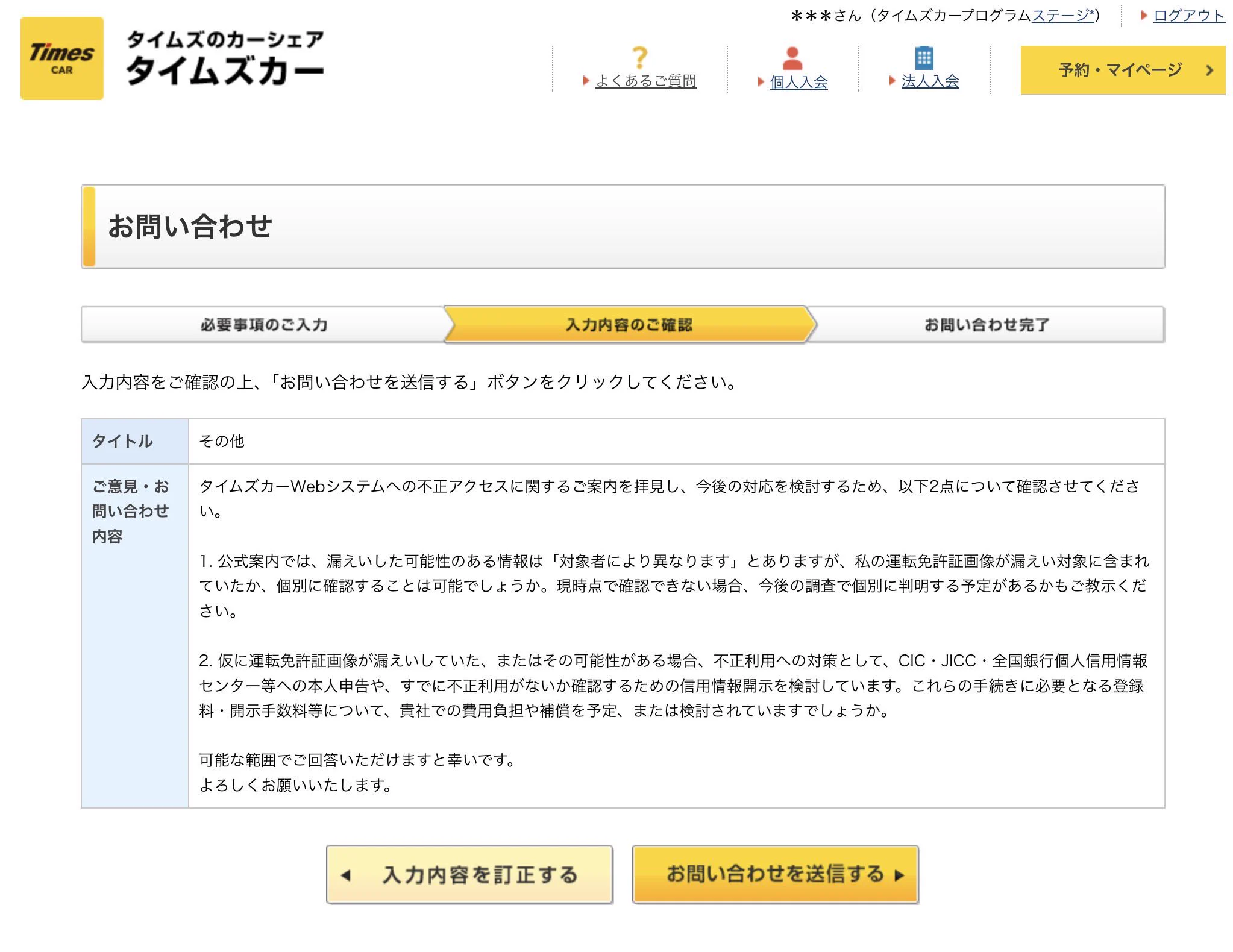Click the right arrow on 送信する button
This screenshot has height=952, width=1233.
900,875
